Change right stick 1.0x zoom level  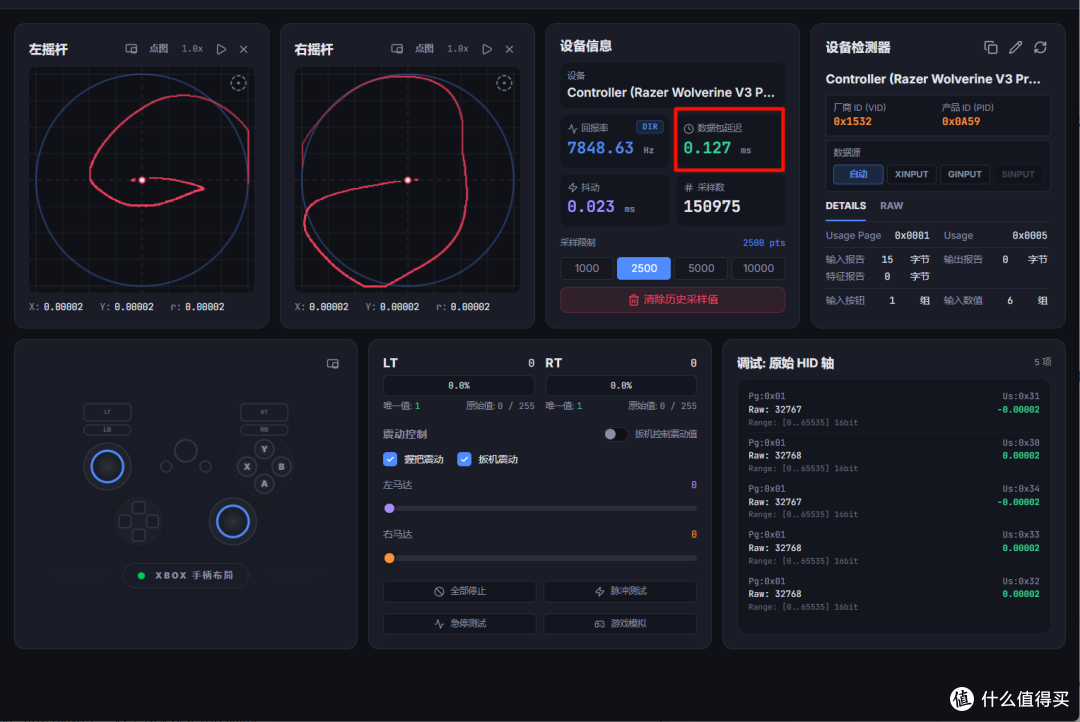pyautogui.click(x=458, y=49)
